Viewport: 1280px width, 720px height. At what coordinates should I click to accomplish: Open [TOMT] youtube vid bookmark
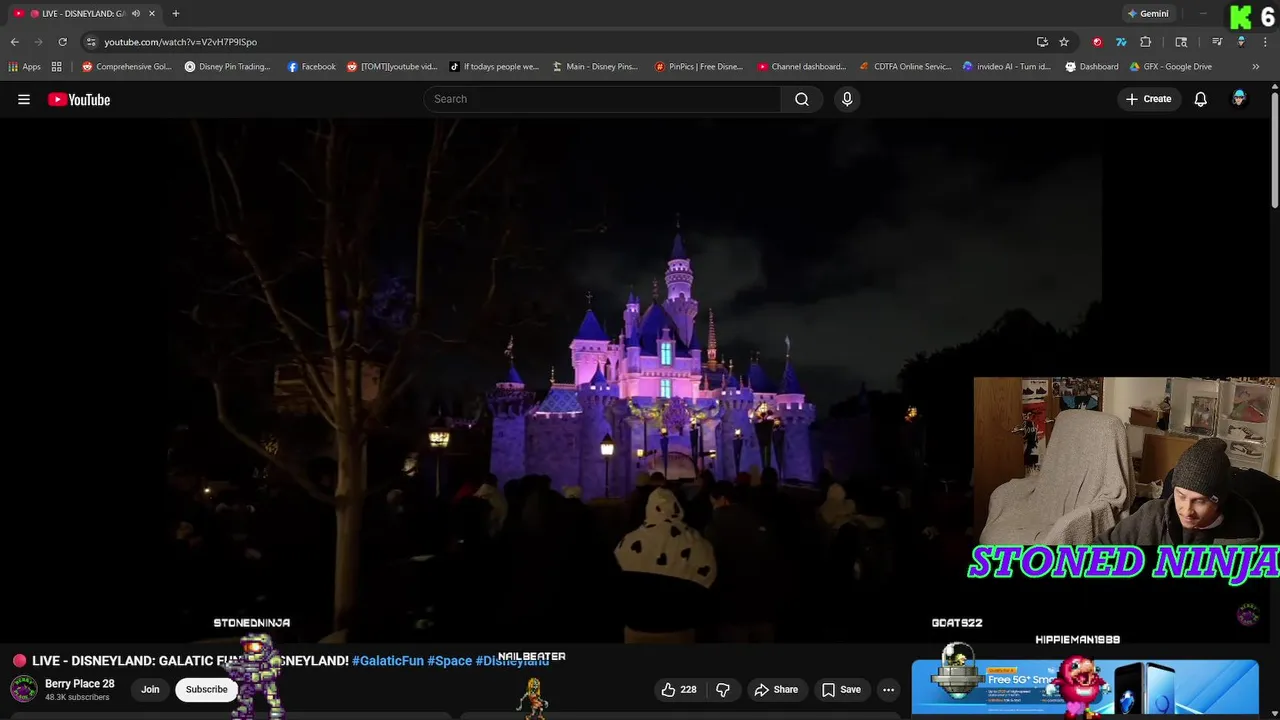pyautogui.click(x=392, y=67)
